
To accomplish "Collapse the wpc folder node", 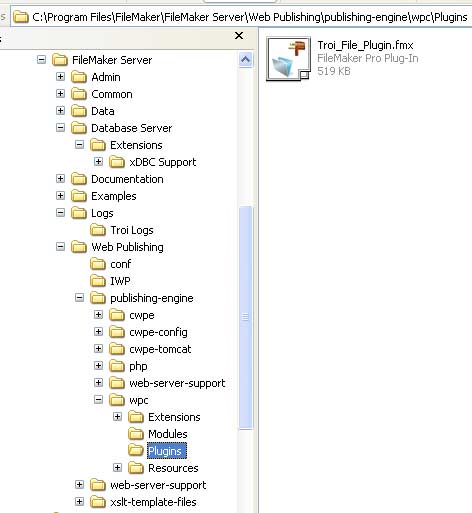I will pos(98,400).
